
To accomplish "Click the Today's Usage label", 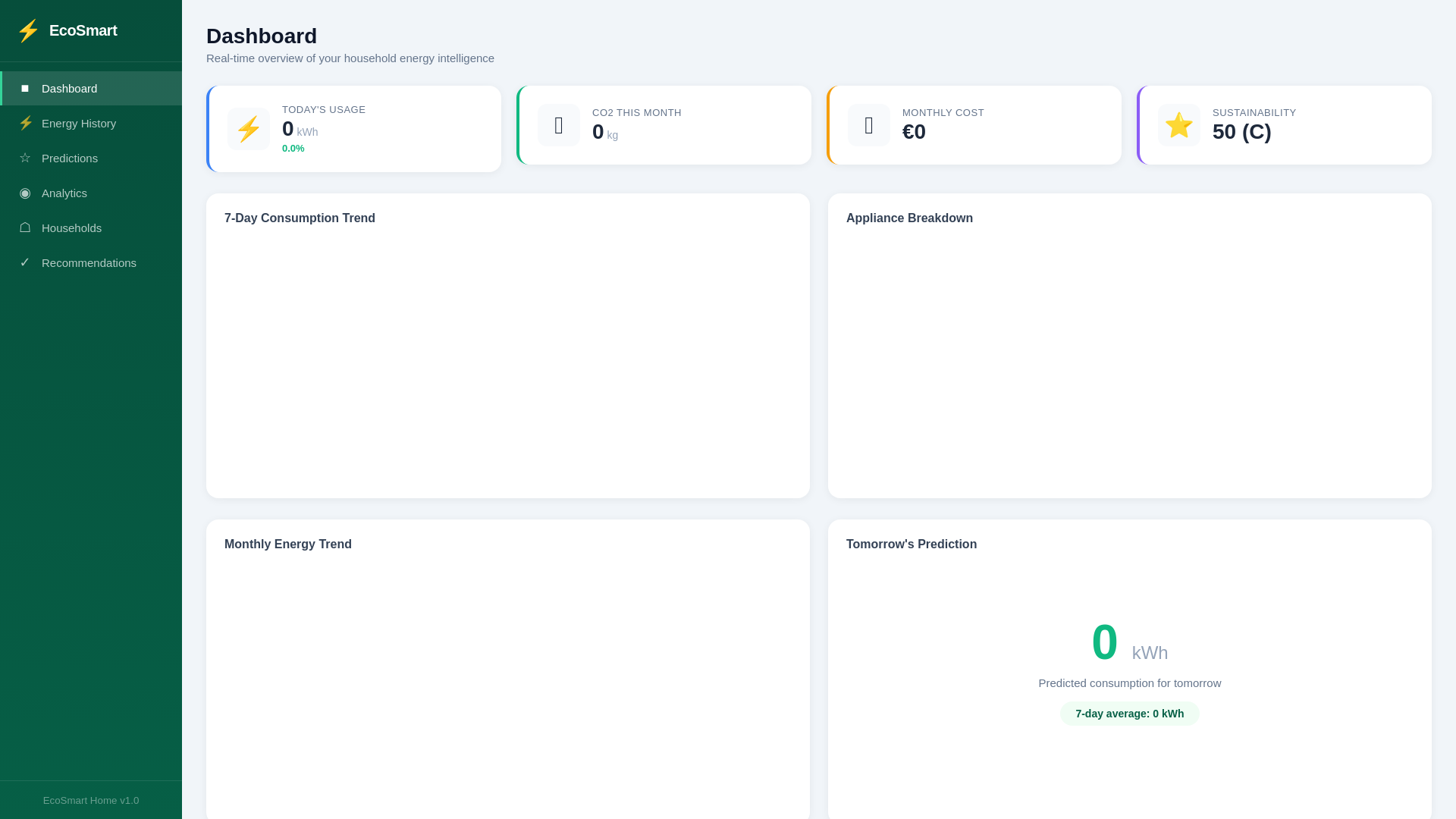I will click(x=324, y=110).
